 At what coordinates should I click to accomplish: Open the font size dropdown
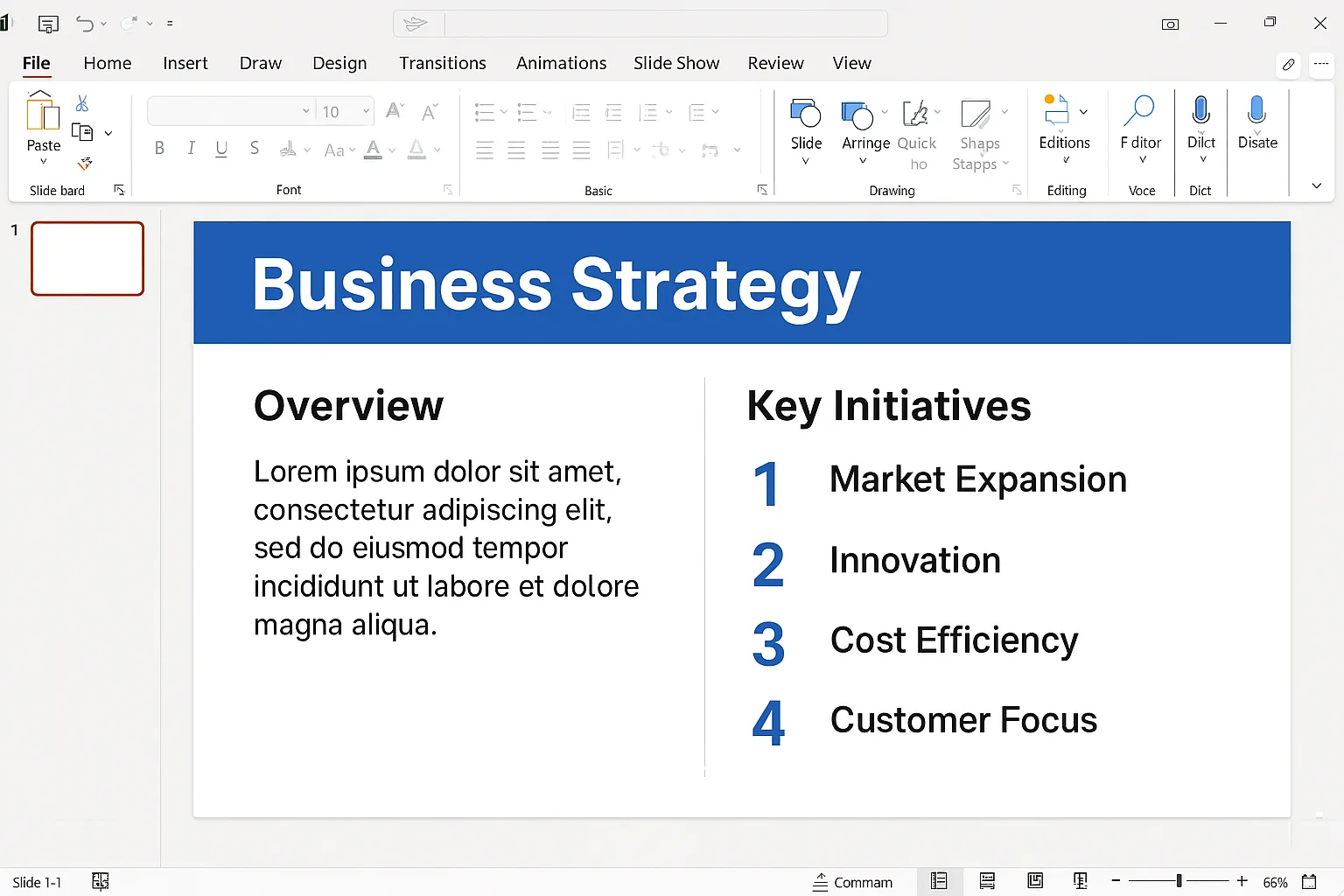click(366, 111)
